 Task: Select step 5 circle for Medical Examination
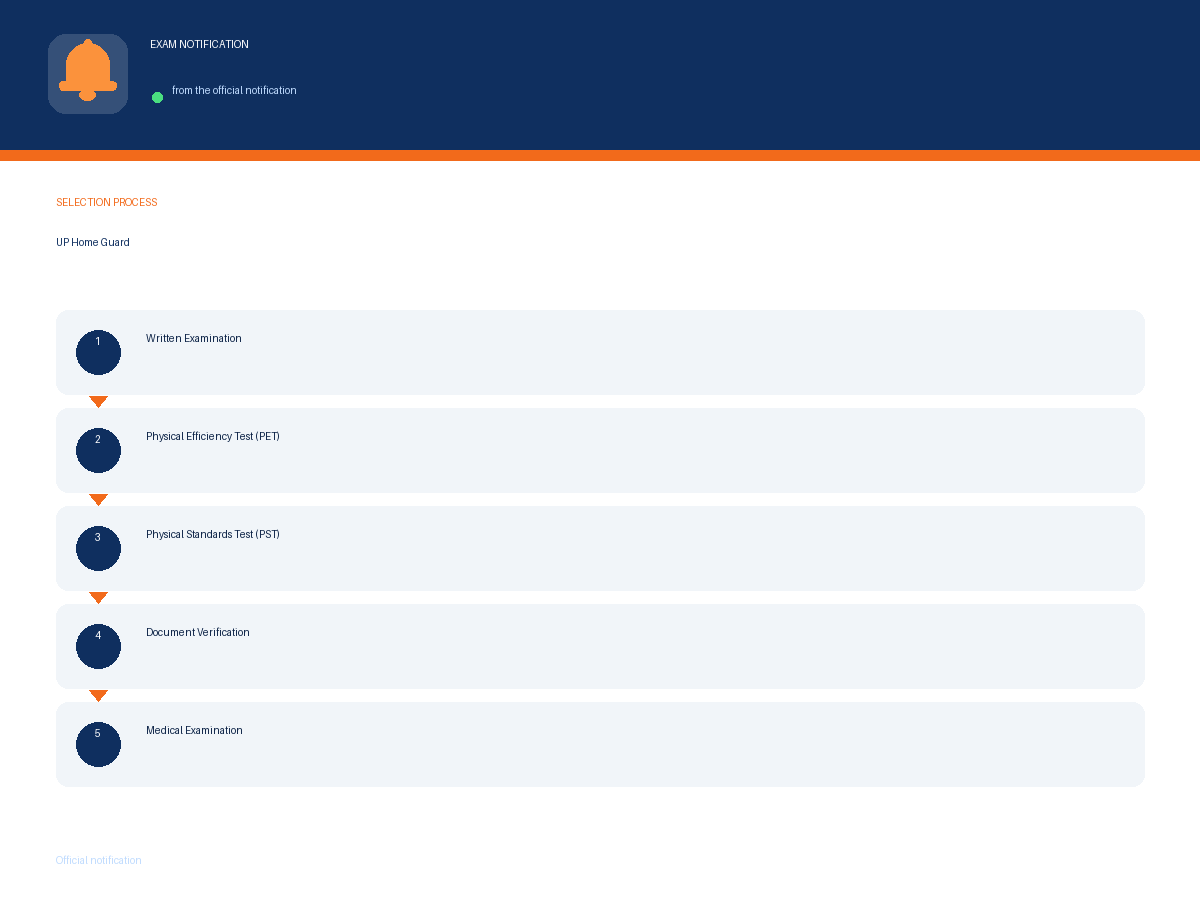[98, 744]
